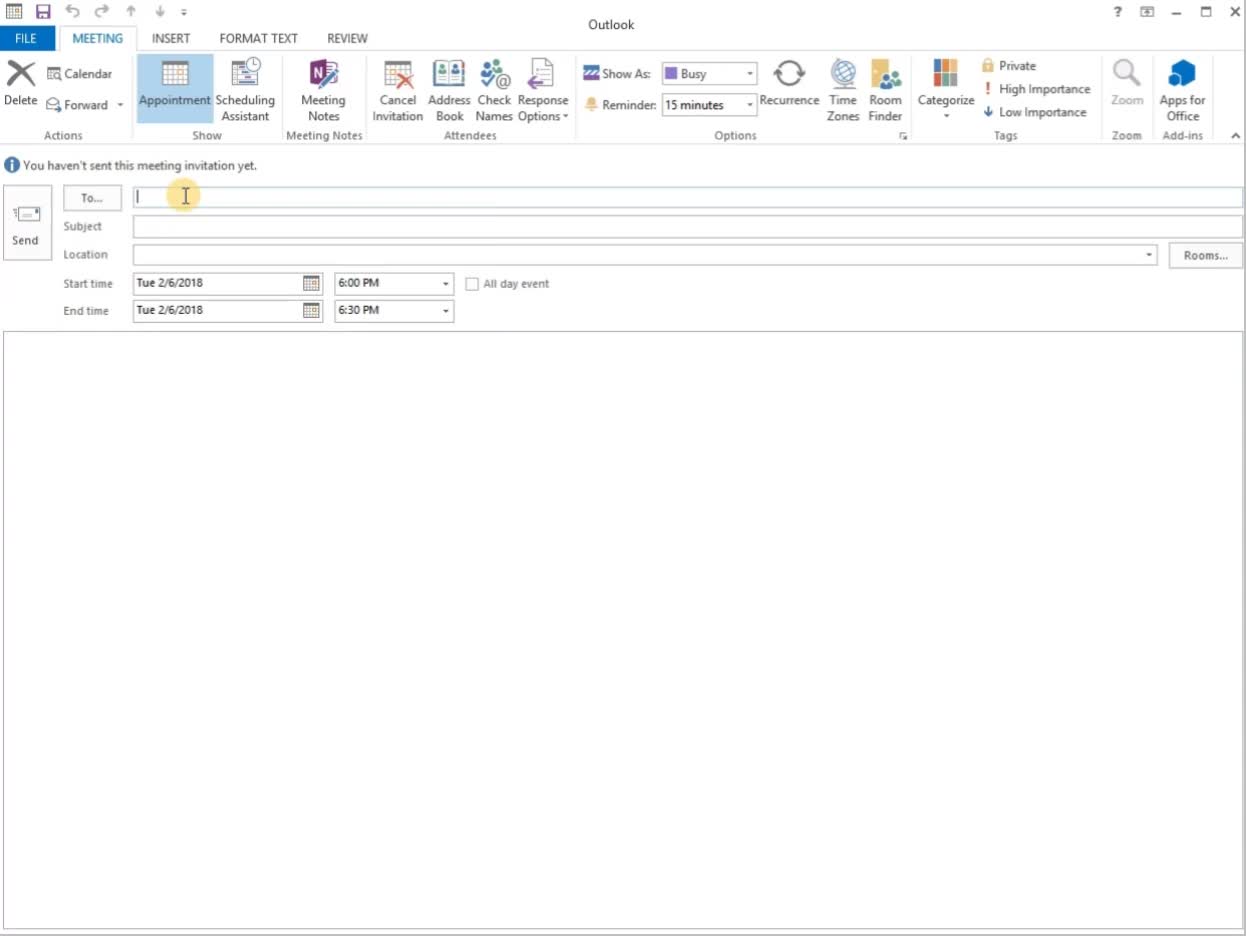
Task: Open the End time date picker
Action: [311, 310]
